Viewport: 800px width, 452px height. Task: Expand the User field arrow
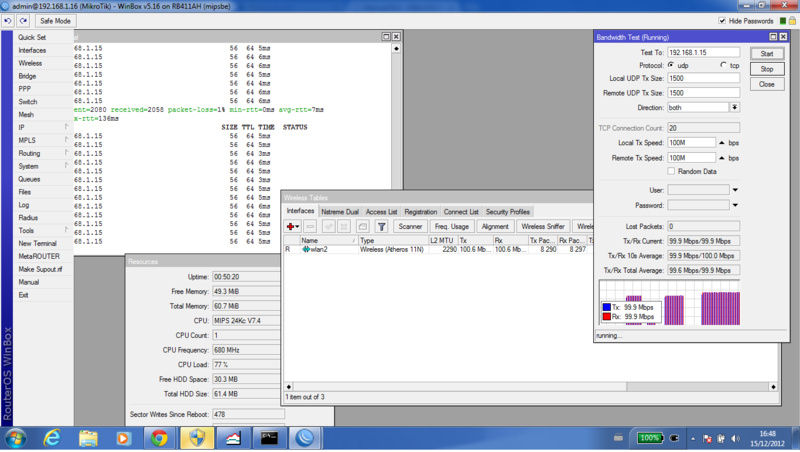pos(735,190)
